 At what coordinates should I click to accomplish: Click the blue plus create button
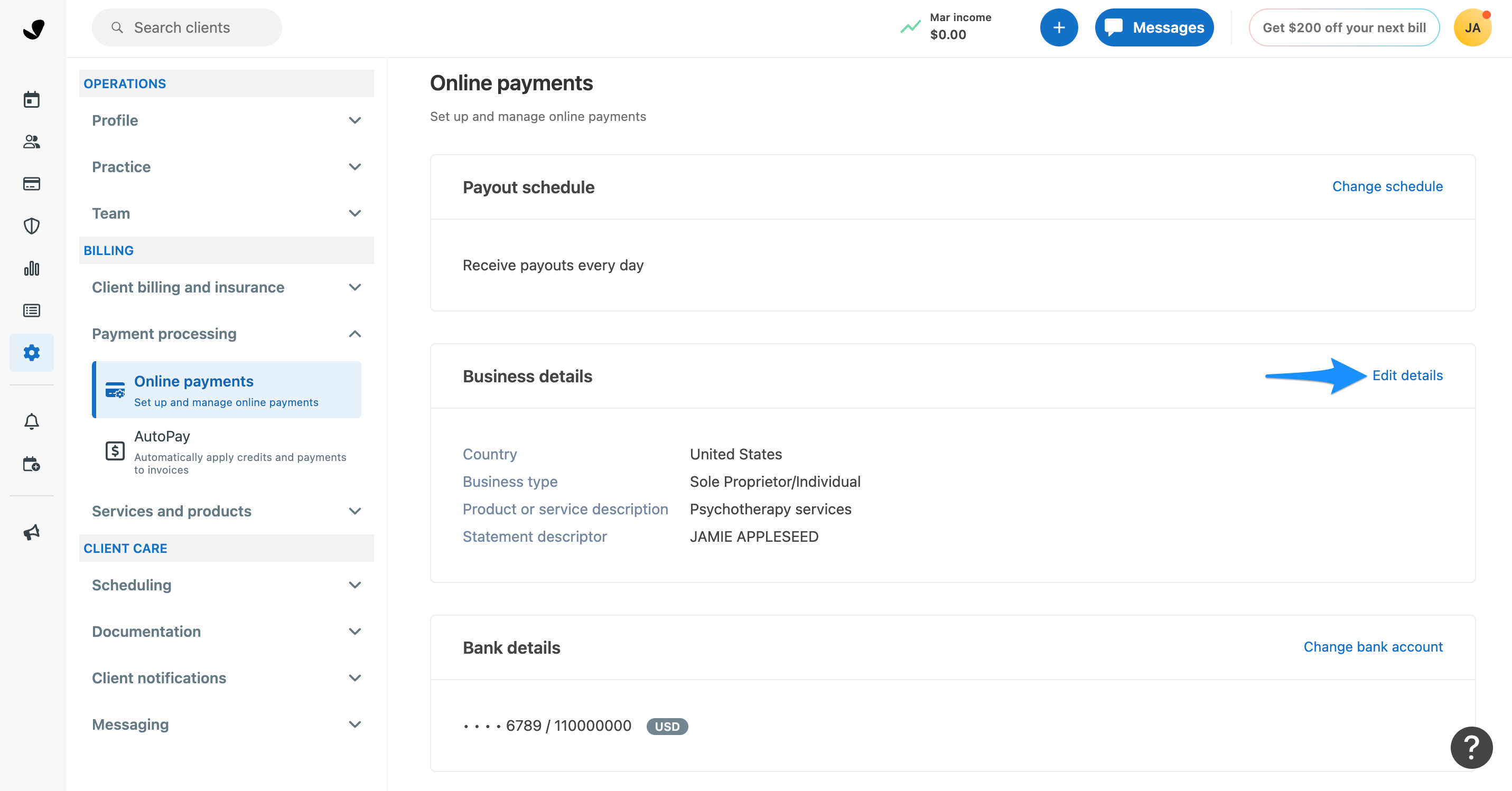click(1059, 27)
